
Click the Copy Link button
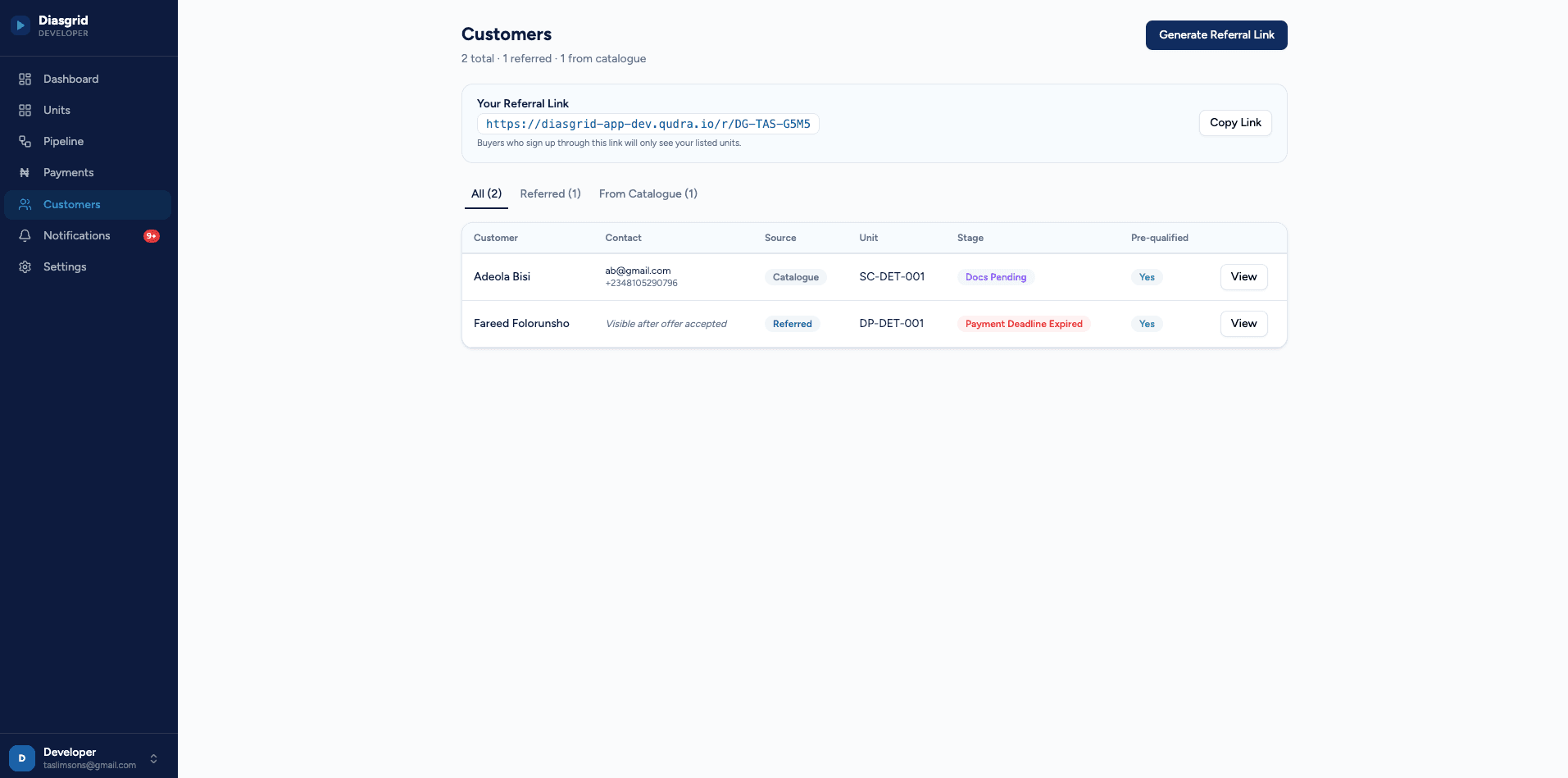tap(1235, 123)
